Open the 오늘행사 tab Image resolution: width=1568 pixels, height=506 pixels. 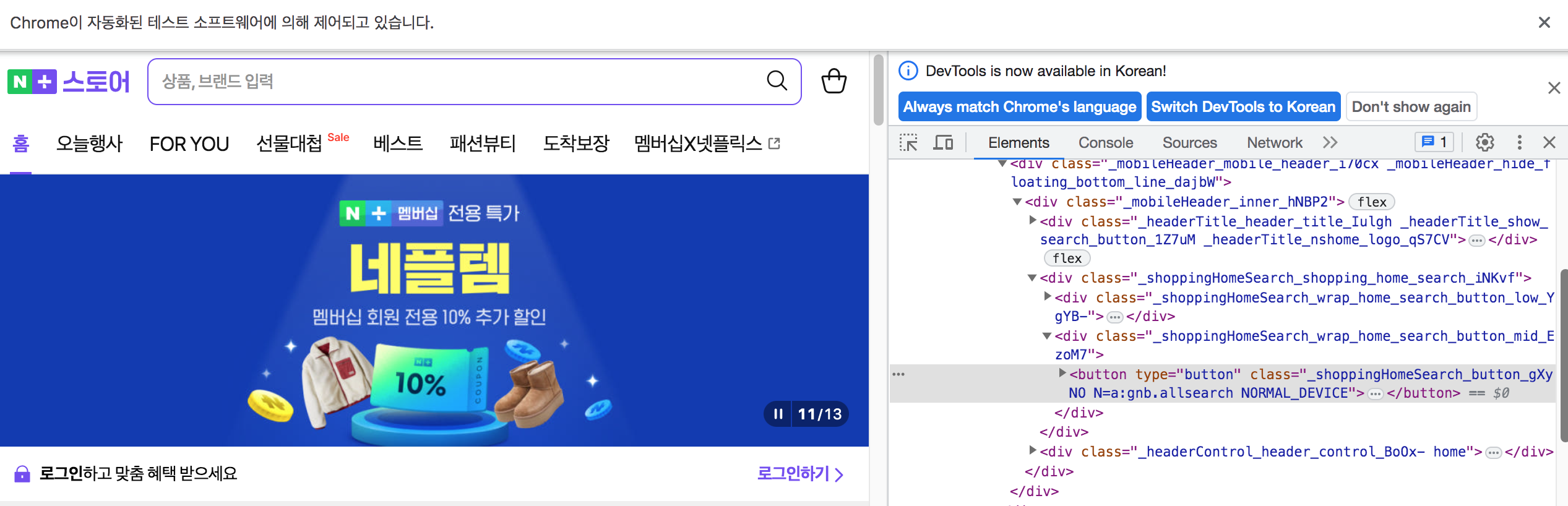(x=90, y=144)
